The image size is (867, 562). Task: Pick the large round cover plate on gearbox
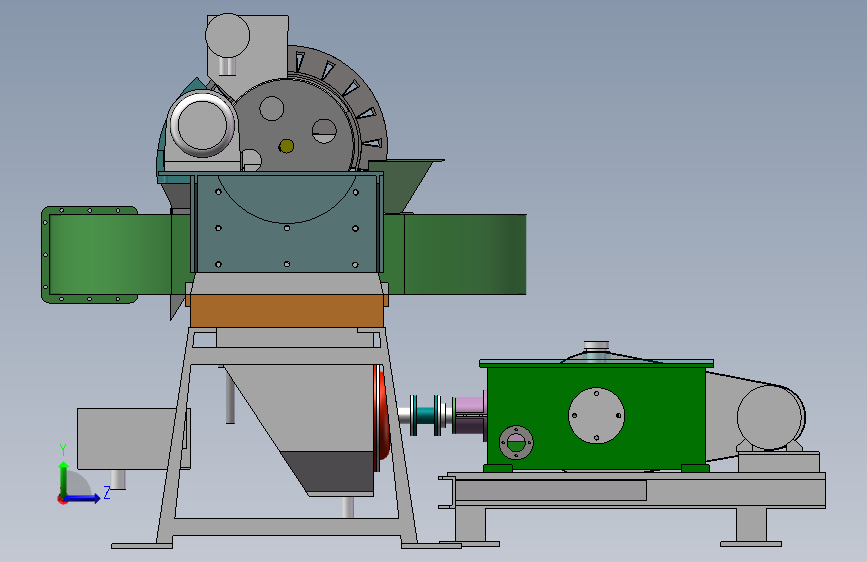coord(597,415)
